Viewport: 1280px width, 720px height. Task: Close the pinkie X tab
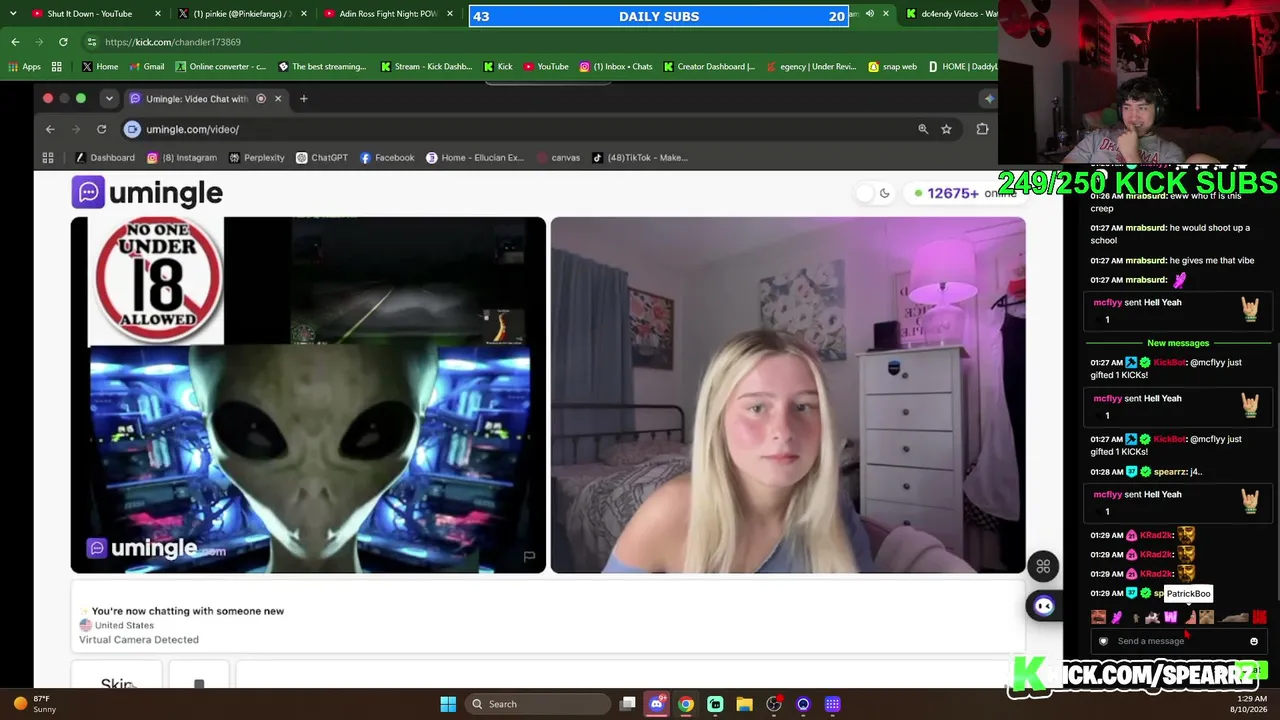point(305,14)
